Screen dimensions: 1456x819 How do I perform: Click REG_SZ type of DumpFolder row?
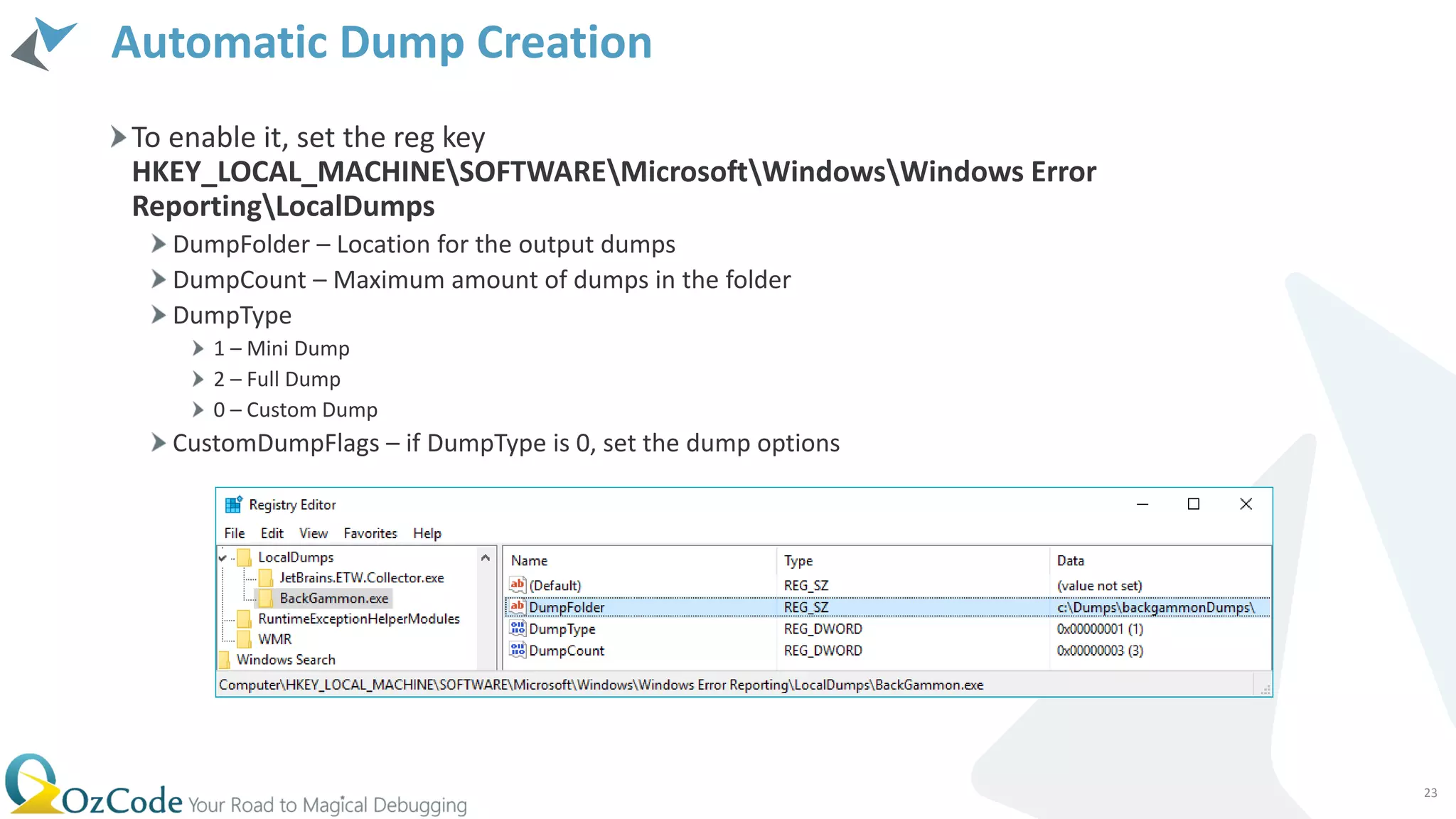point(806,608)
